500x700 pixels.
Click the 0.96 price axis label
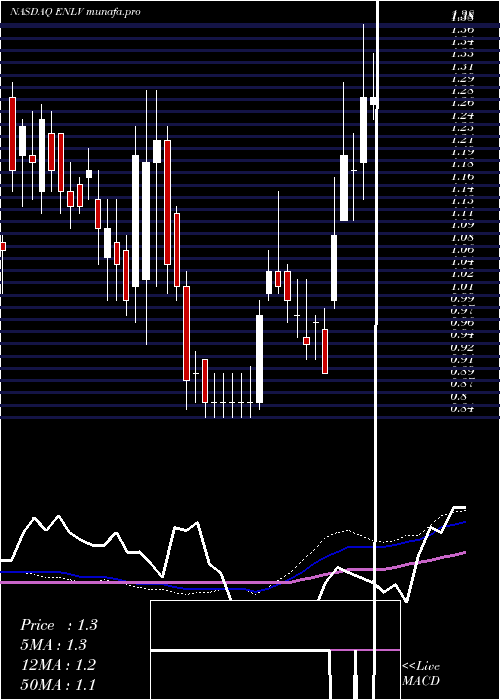[462, 323]
